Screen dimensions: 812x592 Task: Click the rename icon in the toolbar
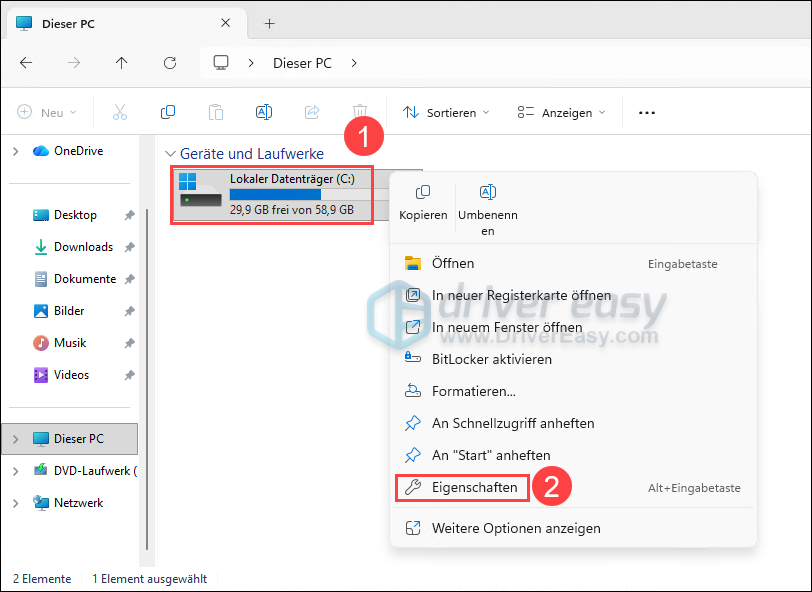[x=264, y=112]
